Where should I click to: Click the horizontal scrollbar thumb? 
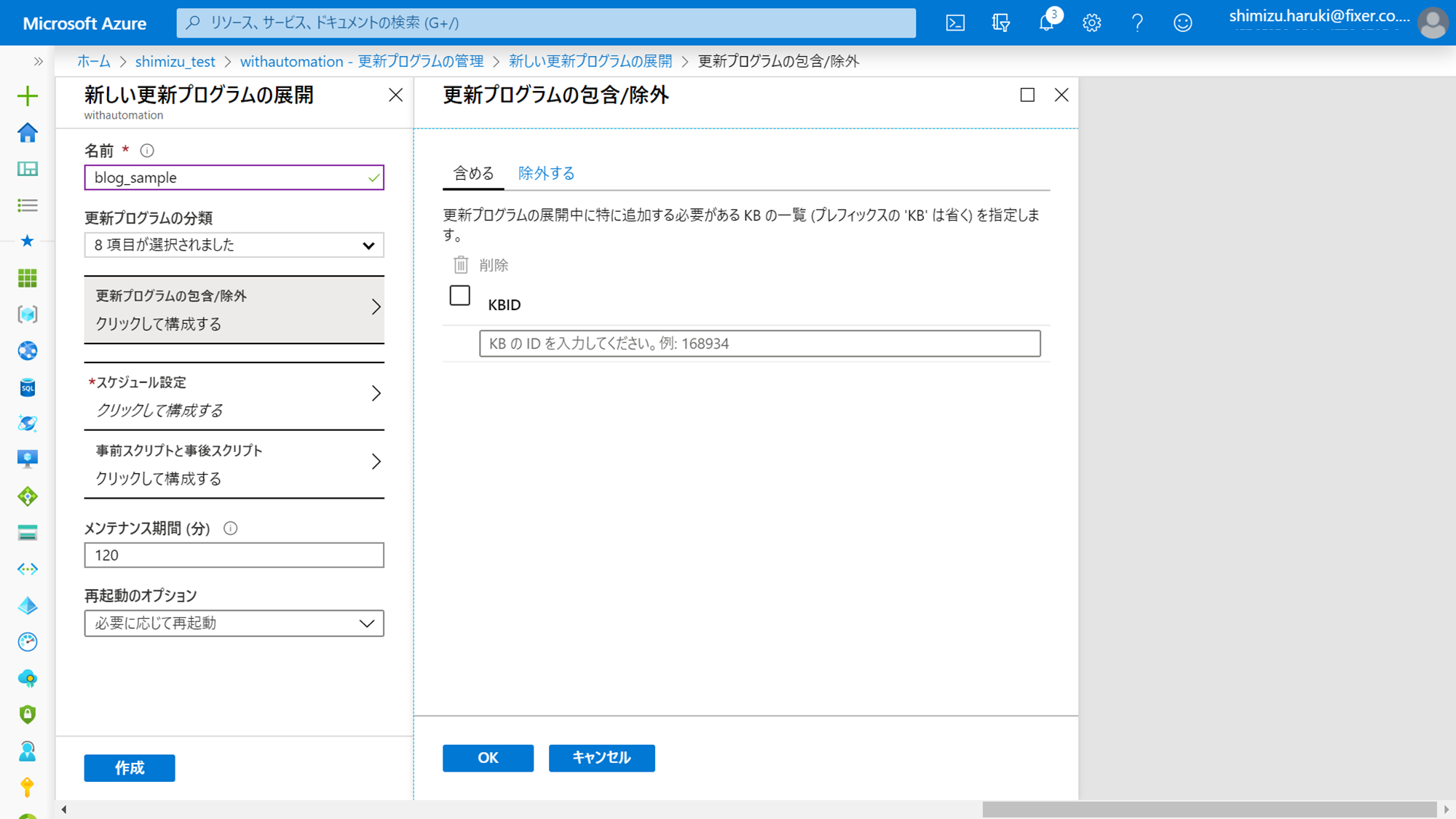click(x=1208, y=810)
